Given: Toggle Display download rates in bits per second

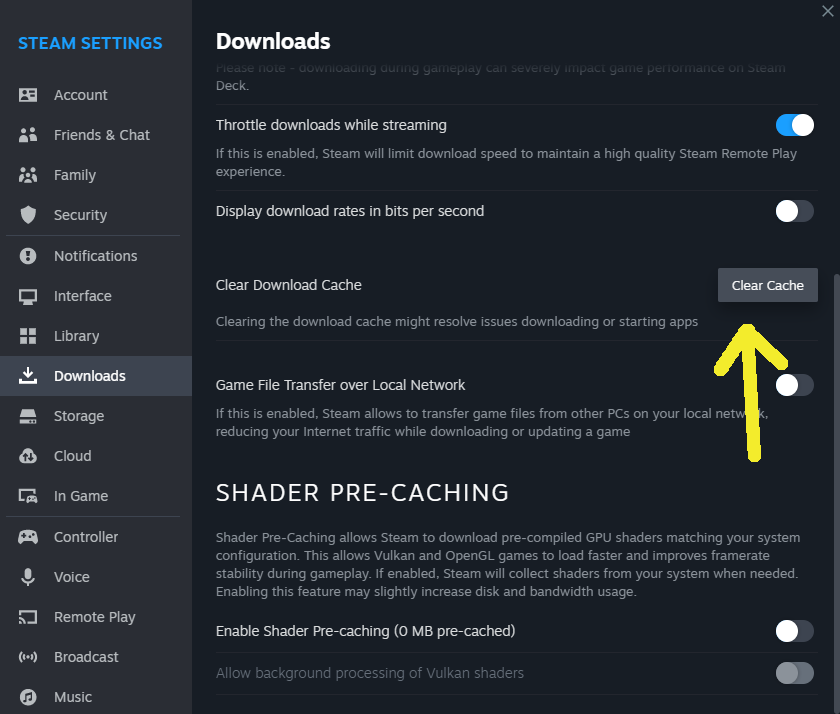Looking at the screenshot, I should point(795,211).
